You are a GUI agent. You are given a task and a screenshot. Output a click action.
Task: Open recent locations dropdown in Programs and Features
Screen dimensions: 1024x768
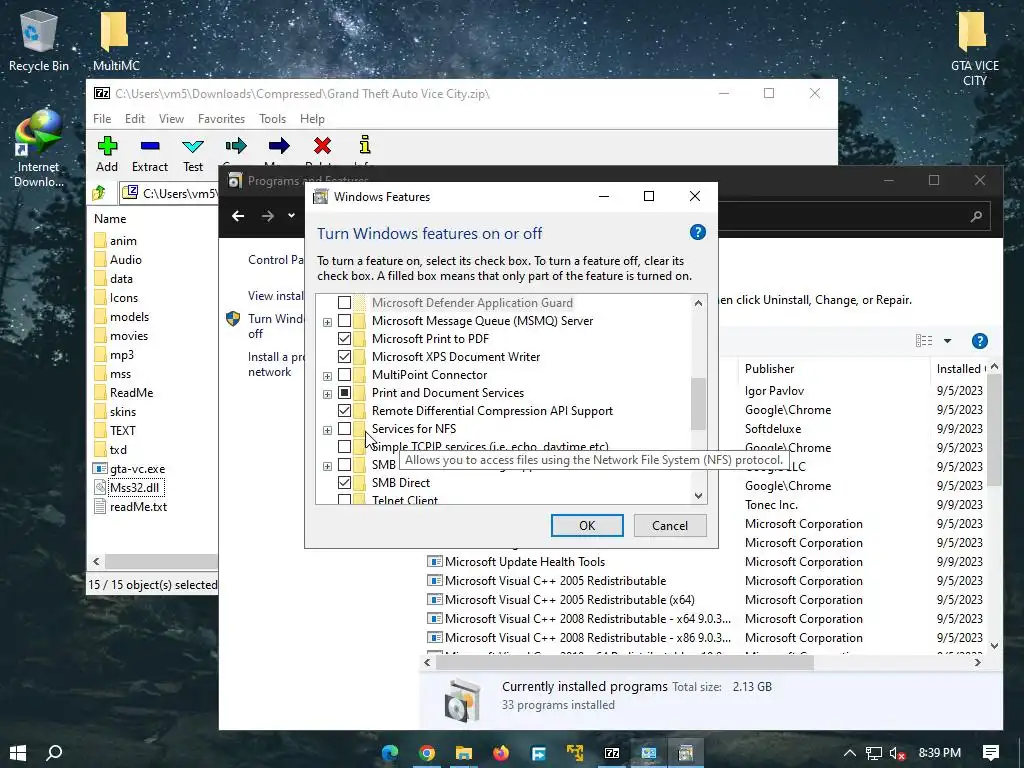pos(291,216)
